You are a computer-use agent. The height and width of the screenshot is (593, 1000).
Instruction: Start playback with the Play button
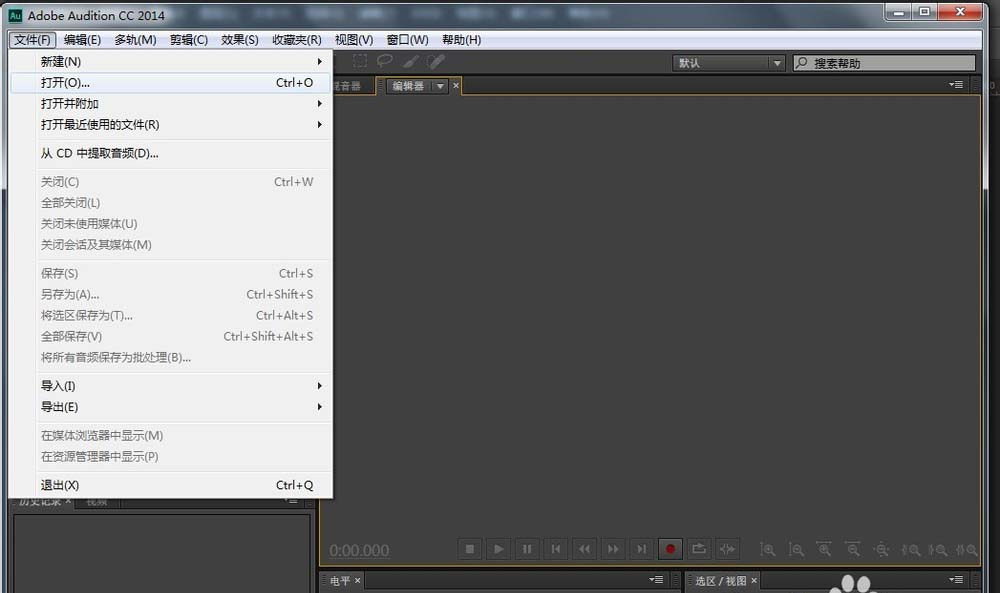tap(498, 549)
